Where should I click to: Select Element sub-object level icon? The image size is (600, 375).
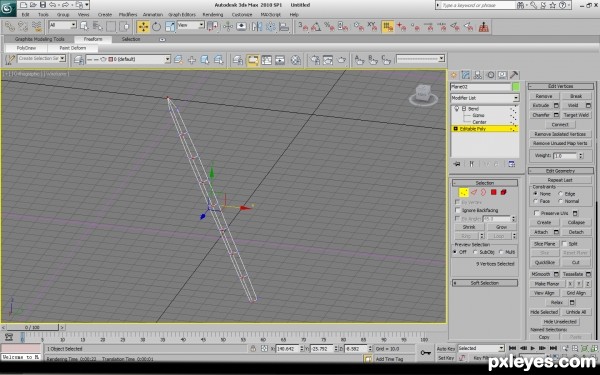click(x=504, y=192)
